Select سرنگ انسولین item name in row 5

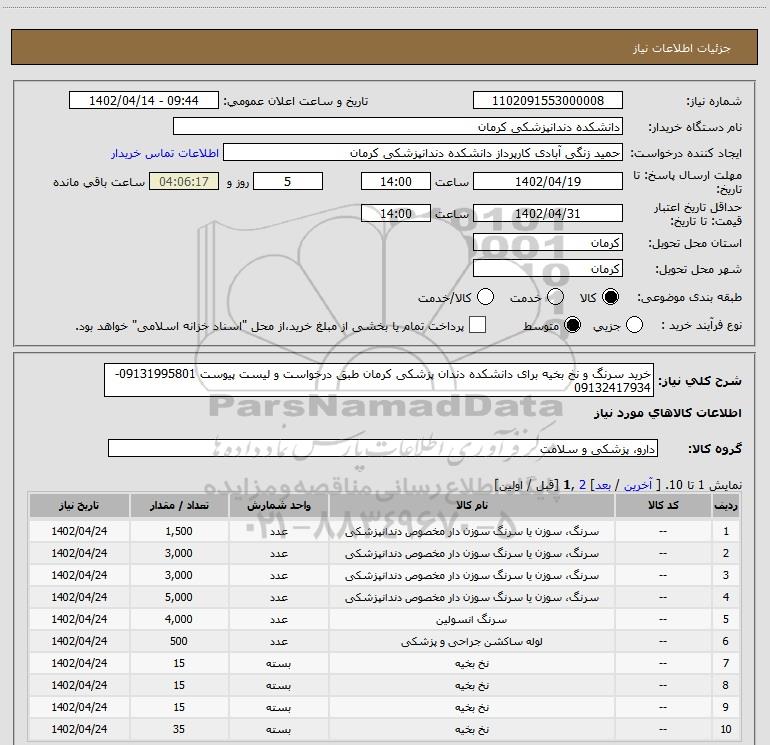click(471, 619)
